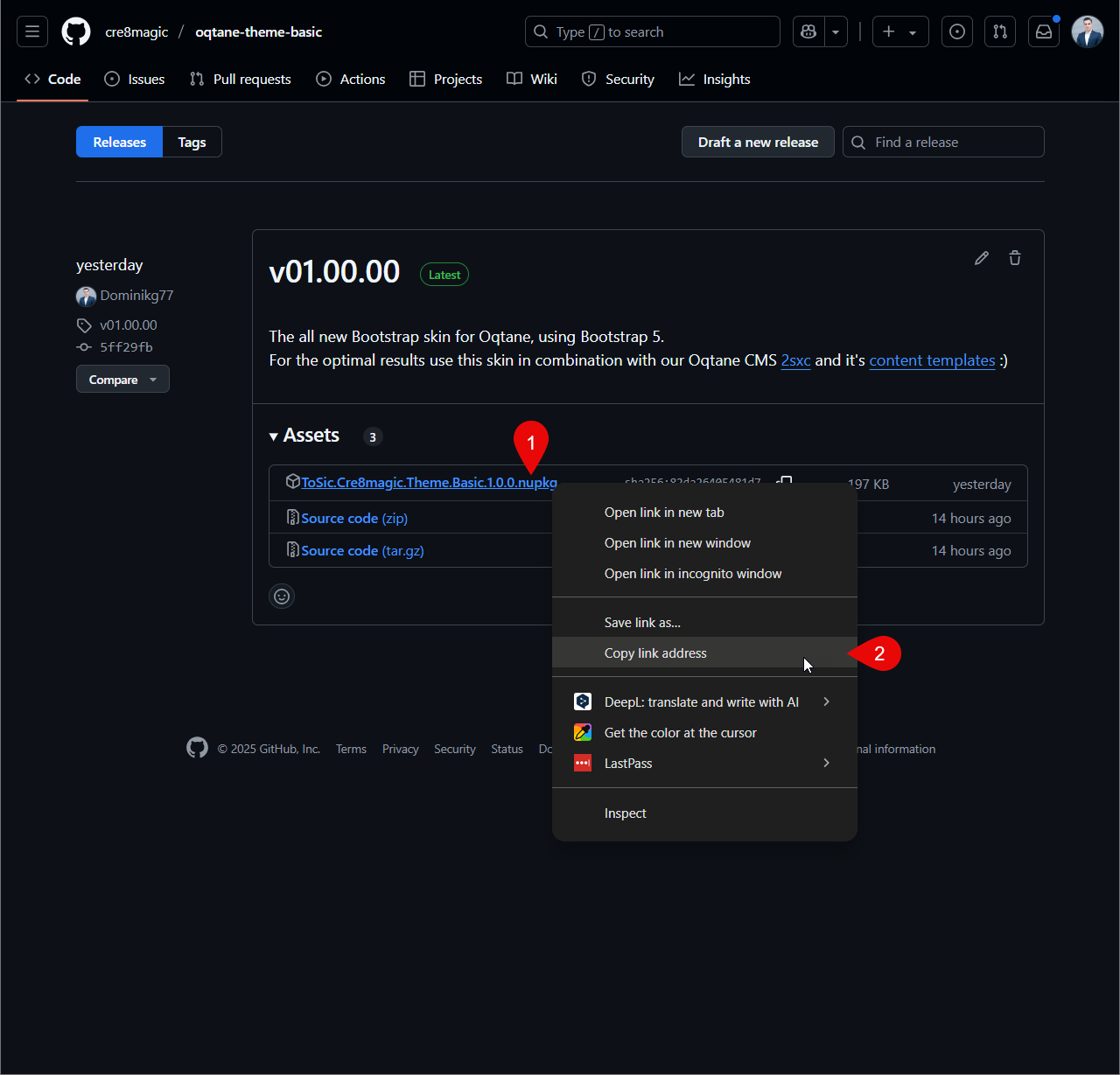Click the search bar

653,31
